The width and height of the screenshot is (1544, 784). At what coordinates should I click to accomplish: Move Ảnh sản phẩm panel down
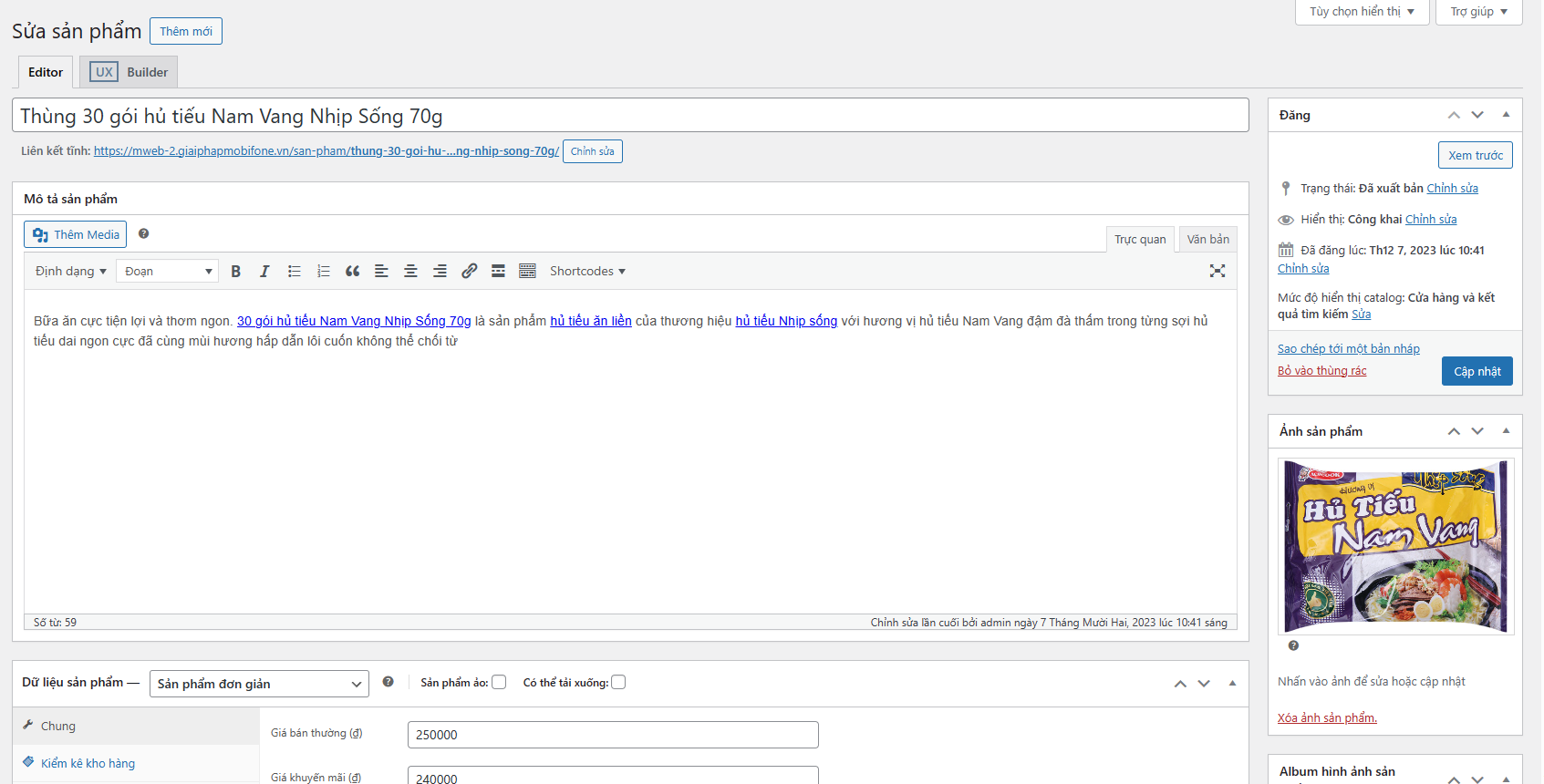coord(1477,431)
